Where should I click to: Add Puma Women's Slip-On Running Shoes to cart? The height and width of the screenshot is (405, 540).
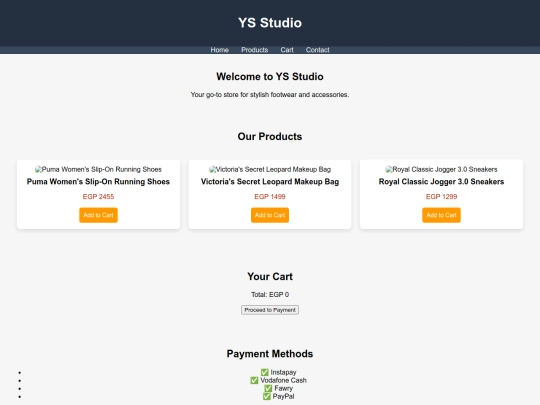point(98,215)
